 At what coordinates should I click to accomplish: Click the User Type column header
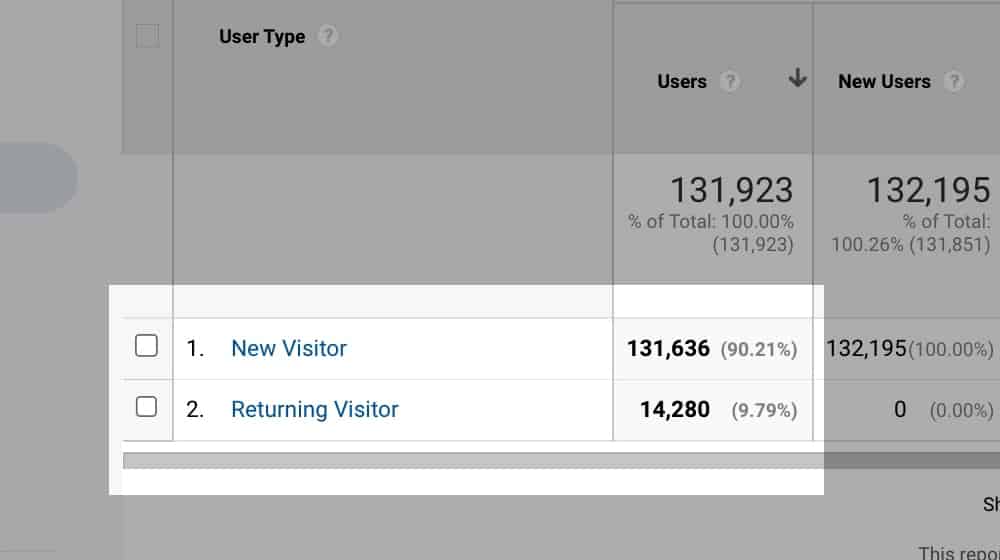point(262,37)
